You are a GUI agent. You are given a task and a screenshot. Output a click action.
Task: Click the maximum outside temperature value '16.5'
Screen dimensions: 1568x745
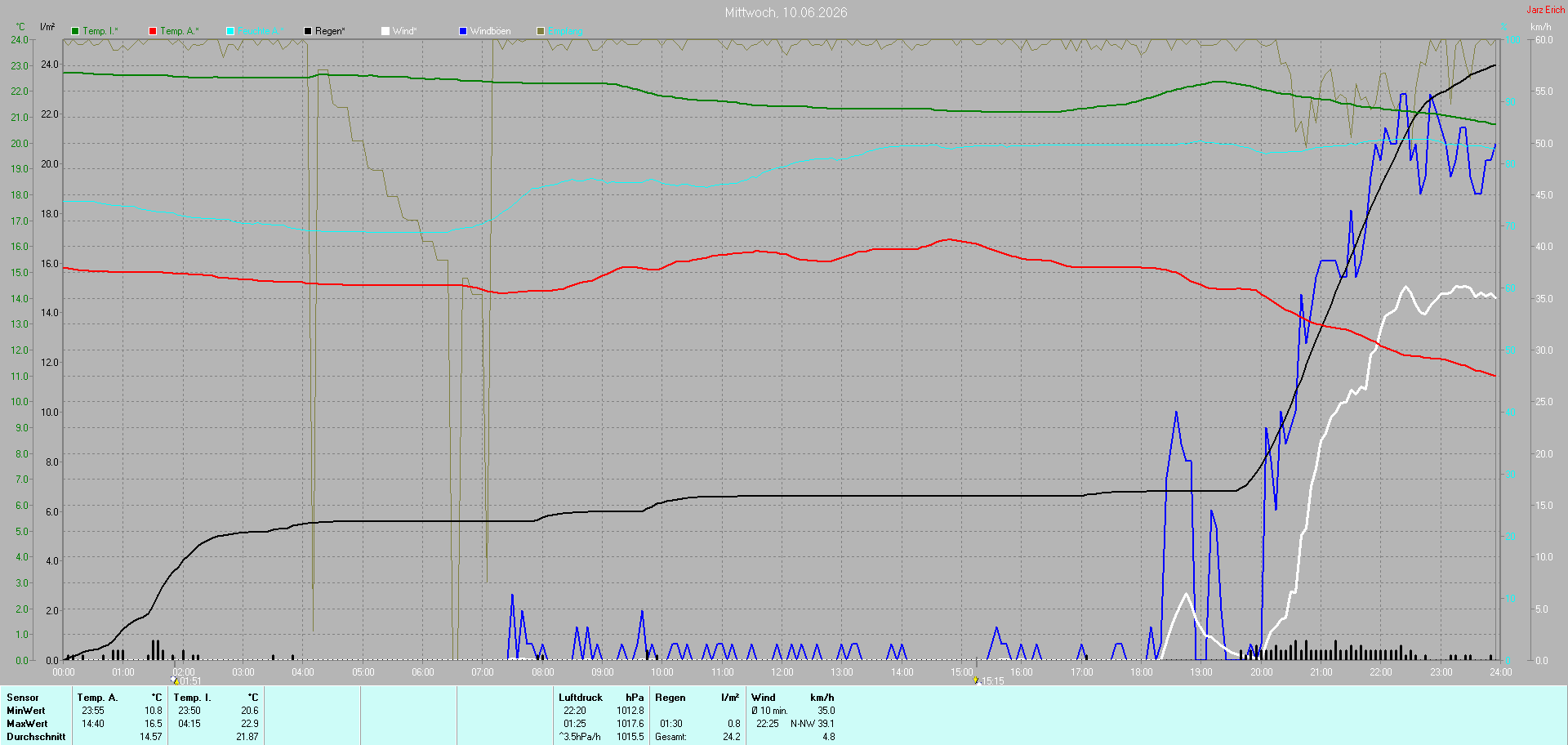click(x=154, y=724)
